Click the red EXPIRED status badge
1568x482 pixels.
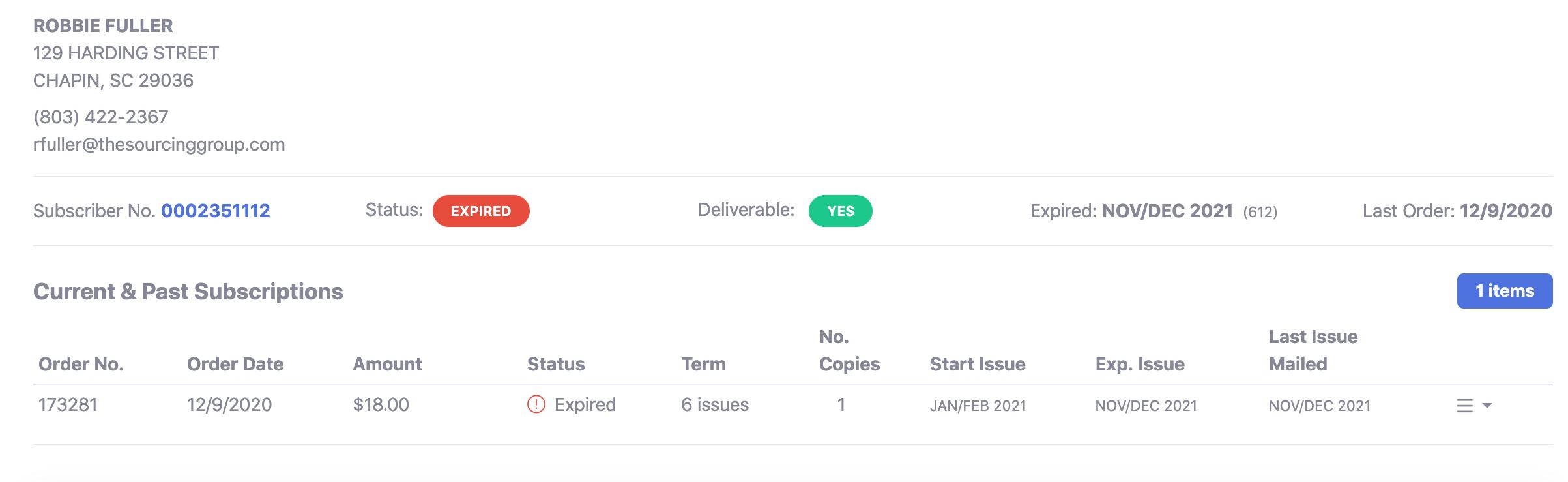pyautogui.click(x=481, y=211)
